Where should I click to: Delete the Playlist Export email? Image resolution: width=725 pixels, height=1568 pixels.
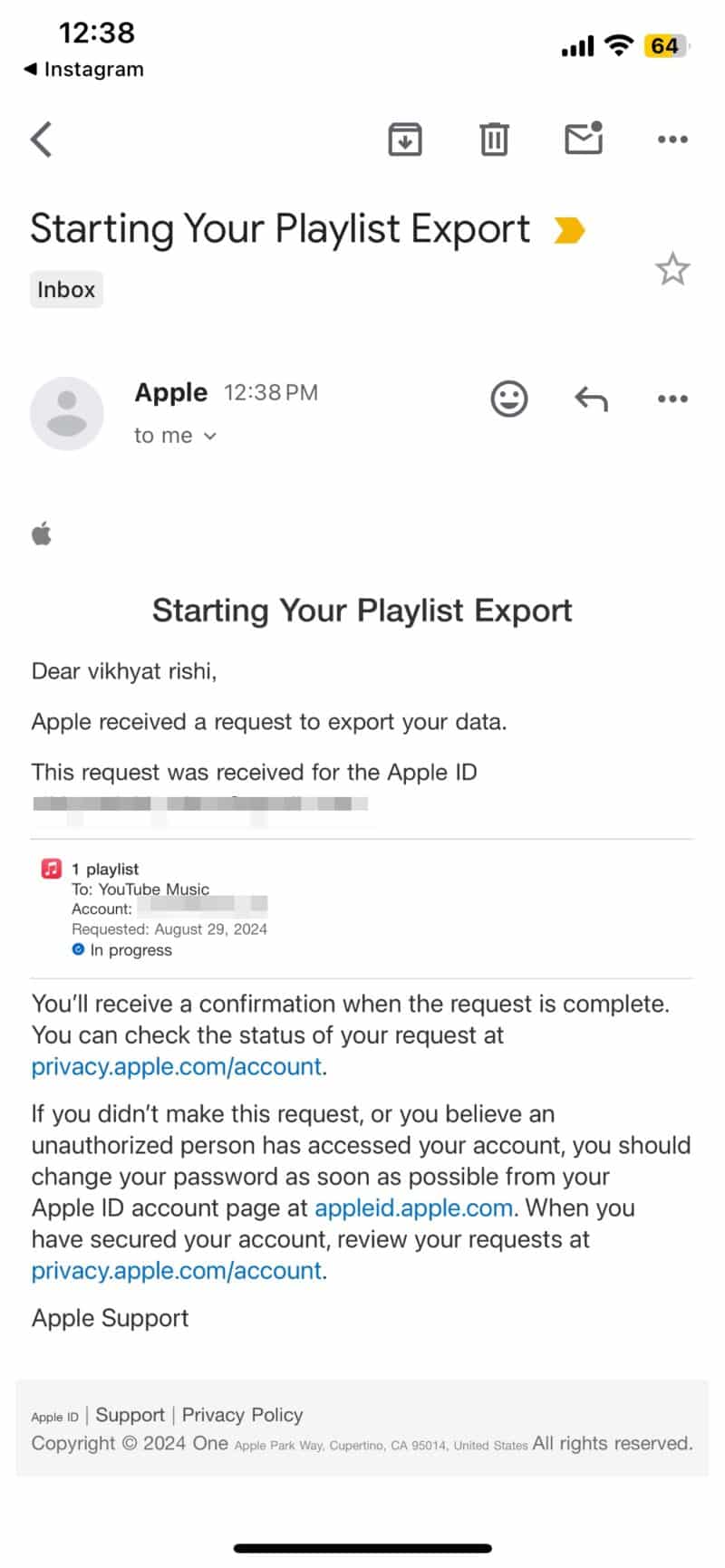[493, 139]
